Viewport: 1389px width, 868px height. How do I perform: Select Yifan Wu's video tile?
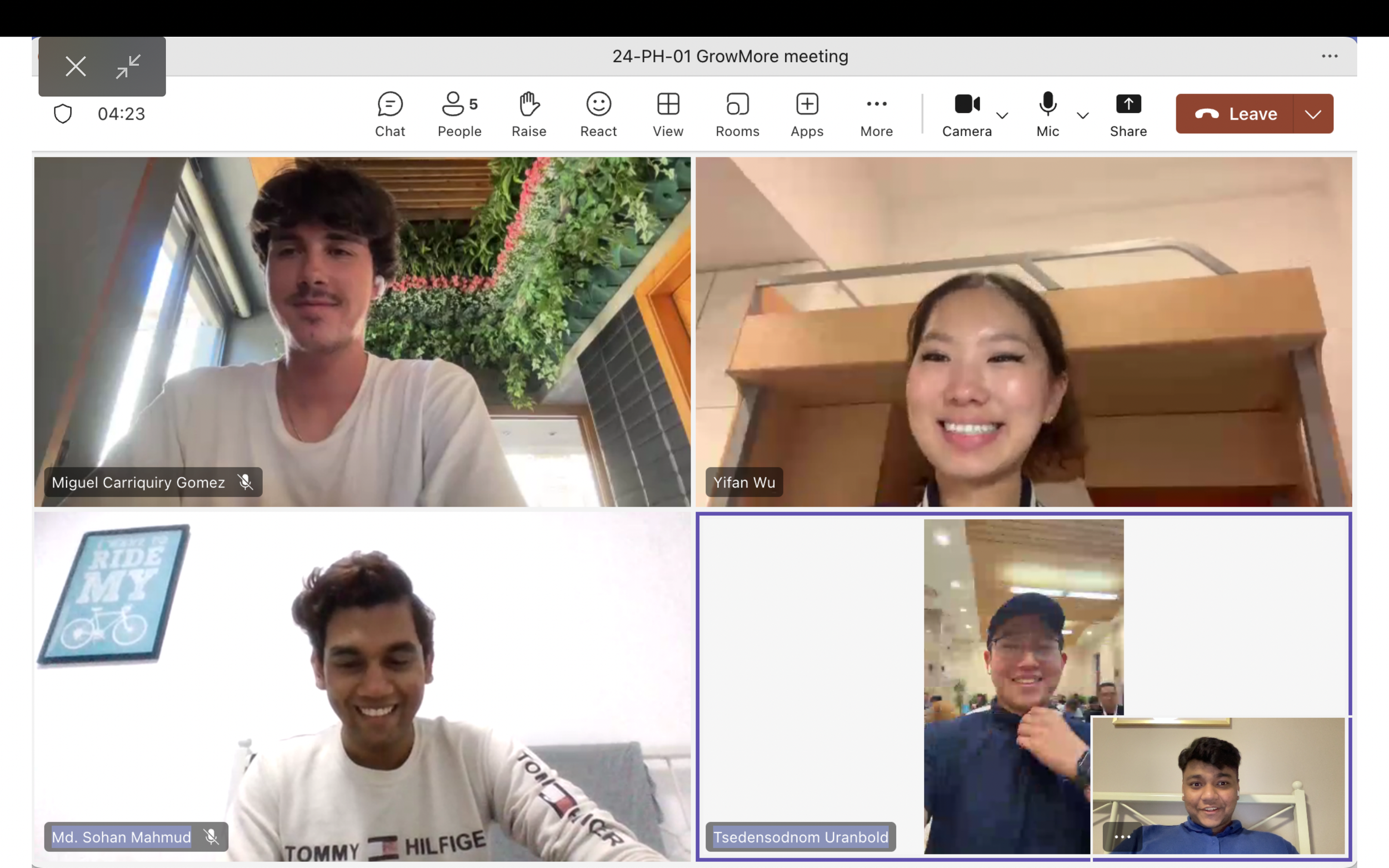pos(1024,332)
